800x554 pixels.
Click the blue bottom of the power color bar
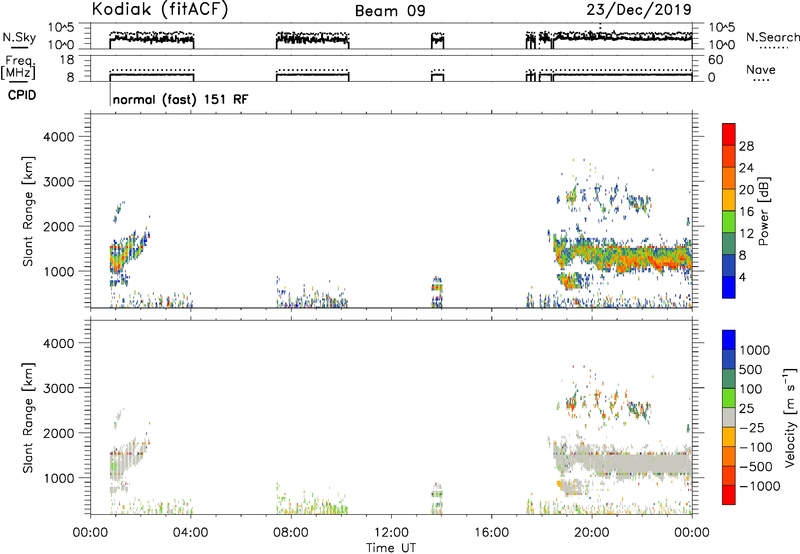tap(729, 287)
